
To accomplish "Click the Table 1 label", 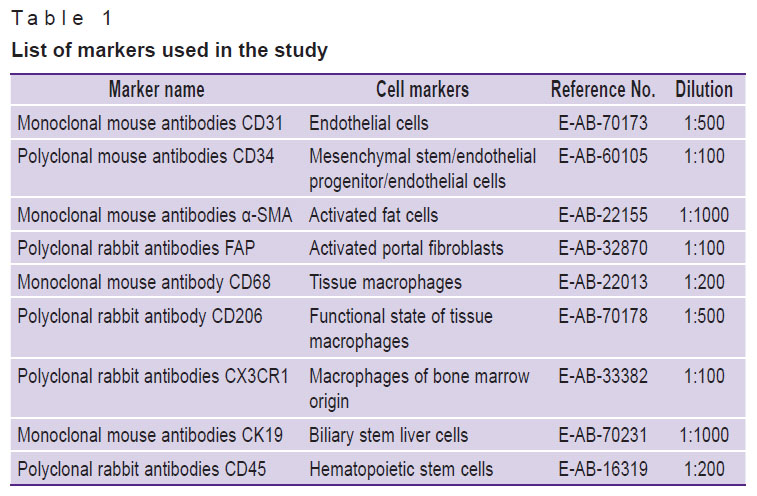I will [x=61, y=18].
